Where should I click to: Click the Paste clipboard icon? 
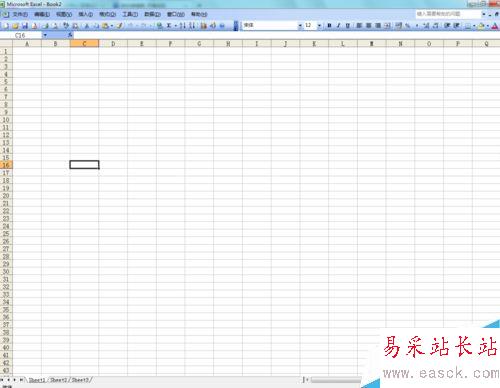pyautogui.click(x=105, y=26)
